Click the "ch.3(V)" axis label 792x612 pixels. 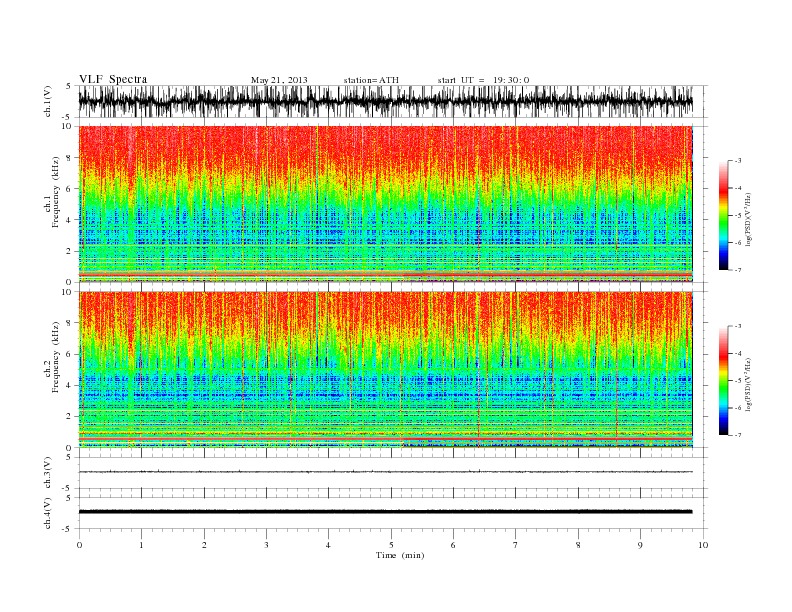48,473
